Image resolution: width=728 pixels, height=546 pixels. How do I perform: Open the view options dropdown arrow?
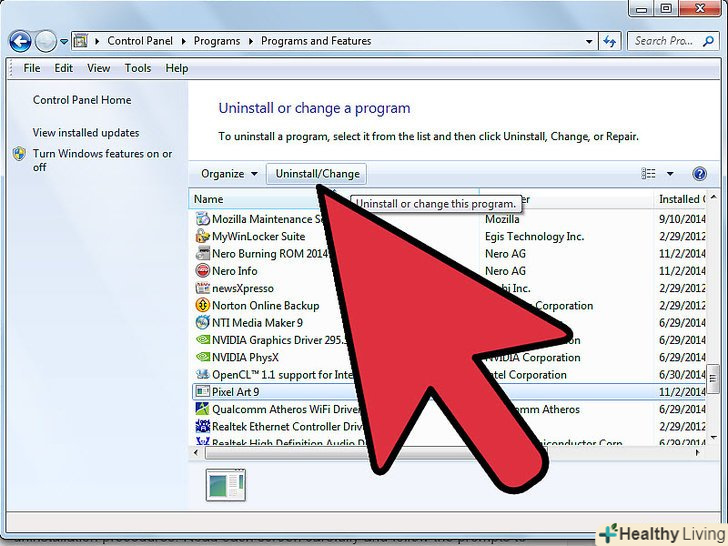click(670, 174)
